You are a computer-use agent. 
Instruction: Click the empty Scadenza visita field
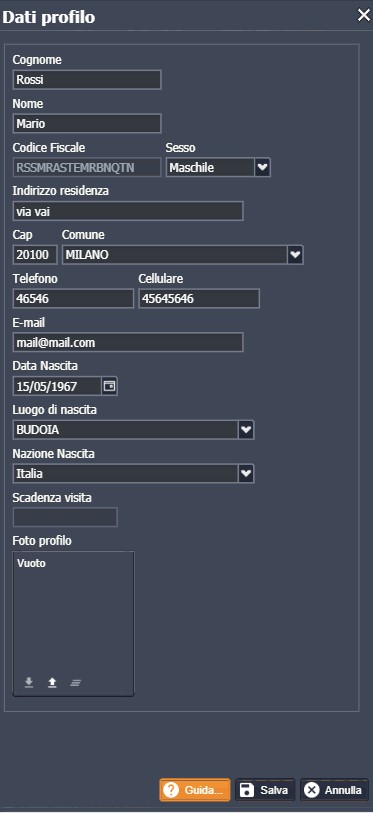click(65, 517)
